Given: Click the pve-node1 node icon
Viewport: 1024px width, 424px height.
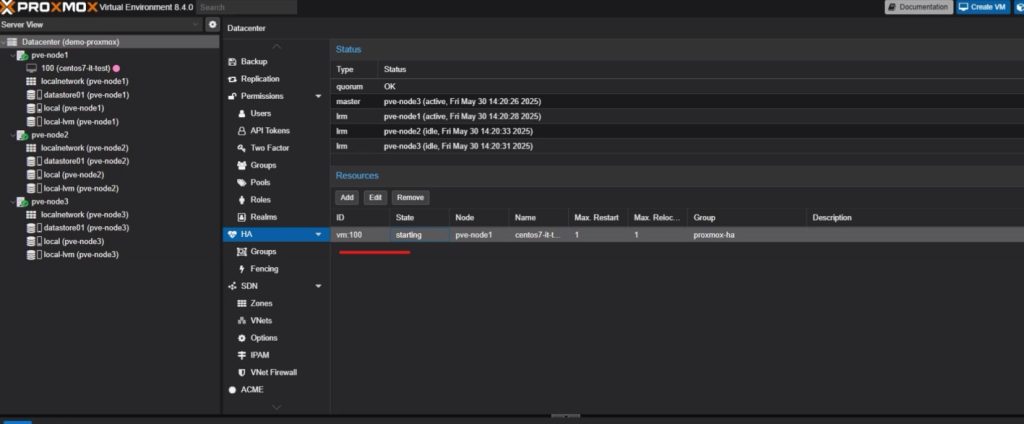Looking at the screenshot, I should [23, 56].
